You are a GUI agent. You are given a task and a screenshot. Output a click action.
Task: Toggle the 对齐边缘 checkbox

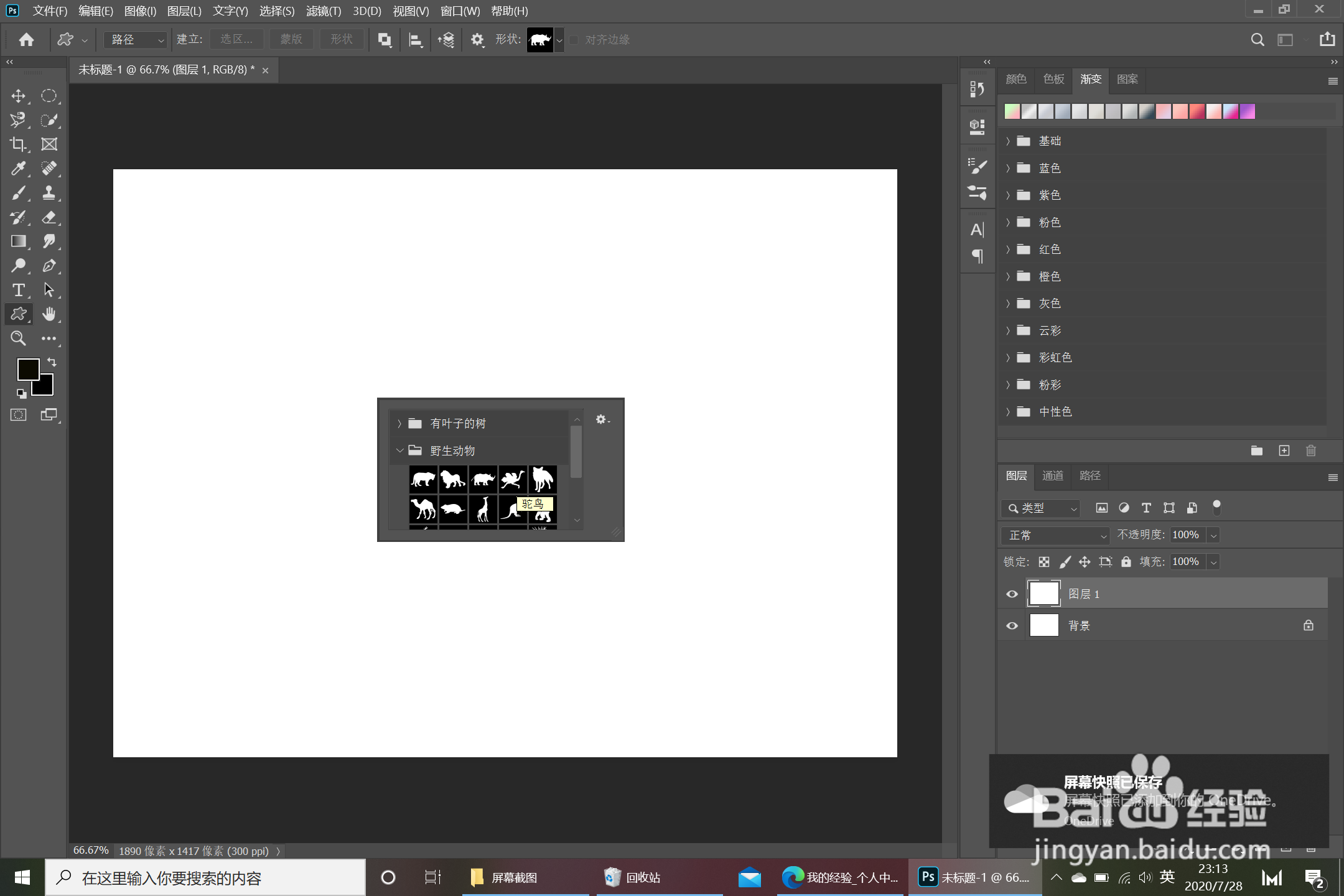click(x=574, y=40)
